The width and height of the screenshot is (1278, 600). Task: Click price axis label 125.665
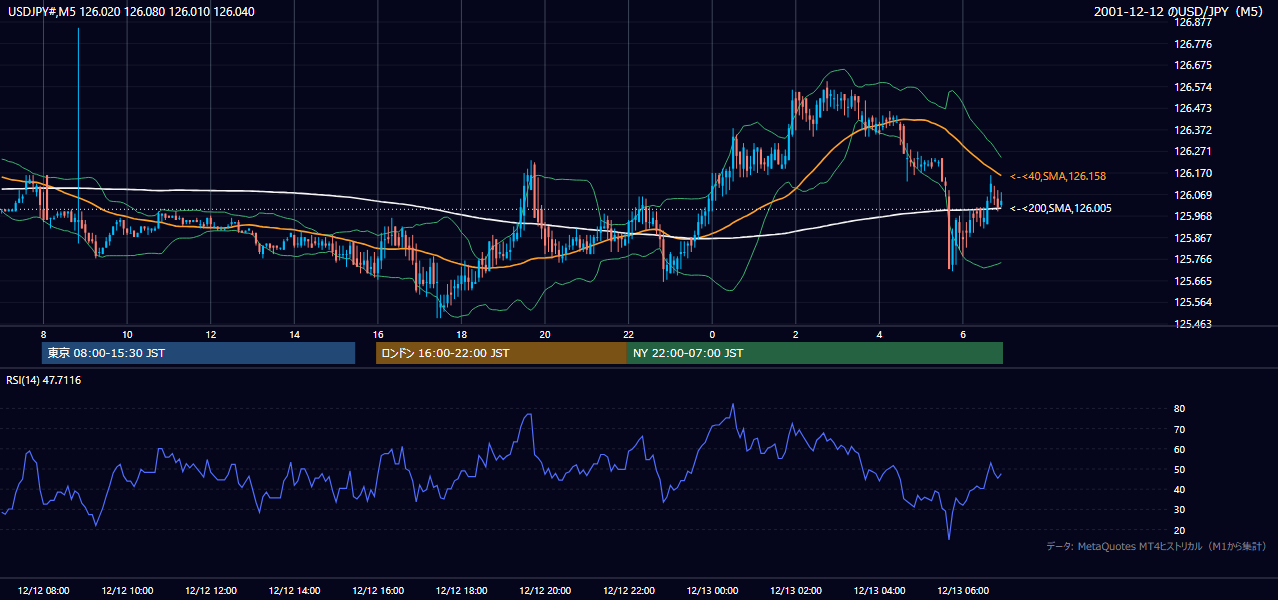(1192, 281)
